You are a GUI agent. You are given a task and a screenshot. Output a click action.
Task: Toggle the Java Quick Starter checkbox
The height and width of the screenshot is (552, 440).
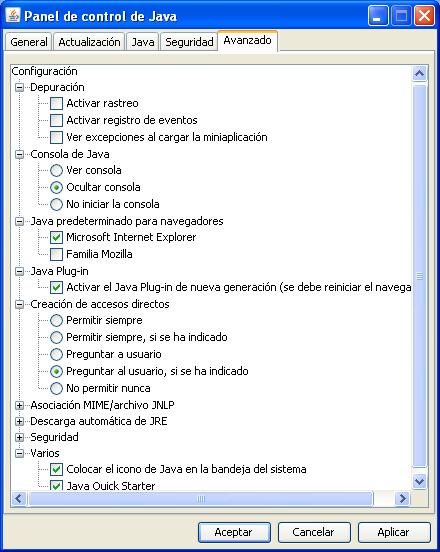tap(56, 486)
